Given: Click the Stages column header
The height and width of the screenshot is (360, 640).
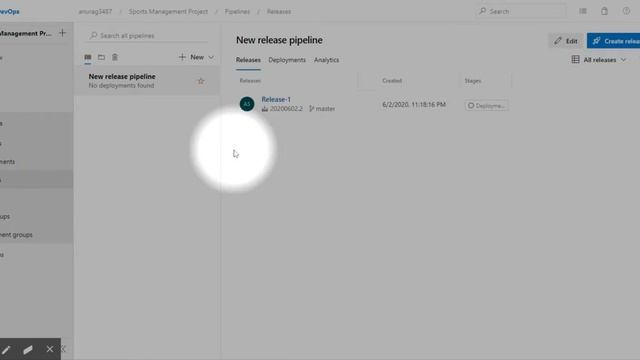Looking at the screenshot, I should point(473,81).
